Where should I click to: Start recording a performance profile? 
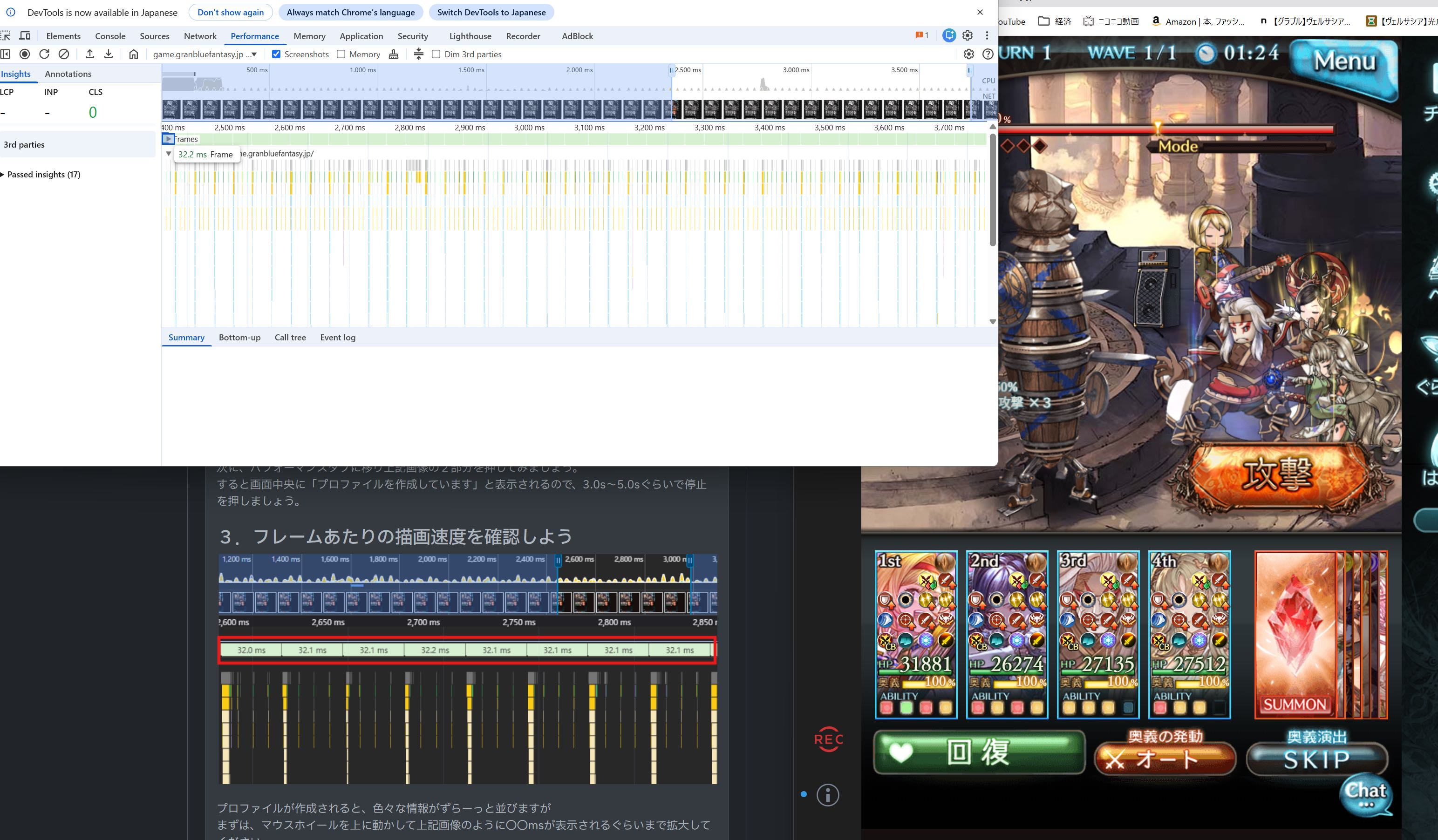tap(25, 54)
